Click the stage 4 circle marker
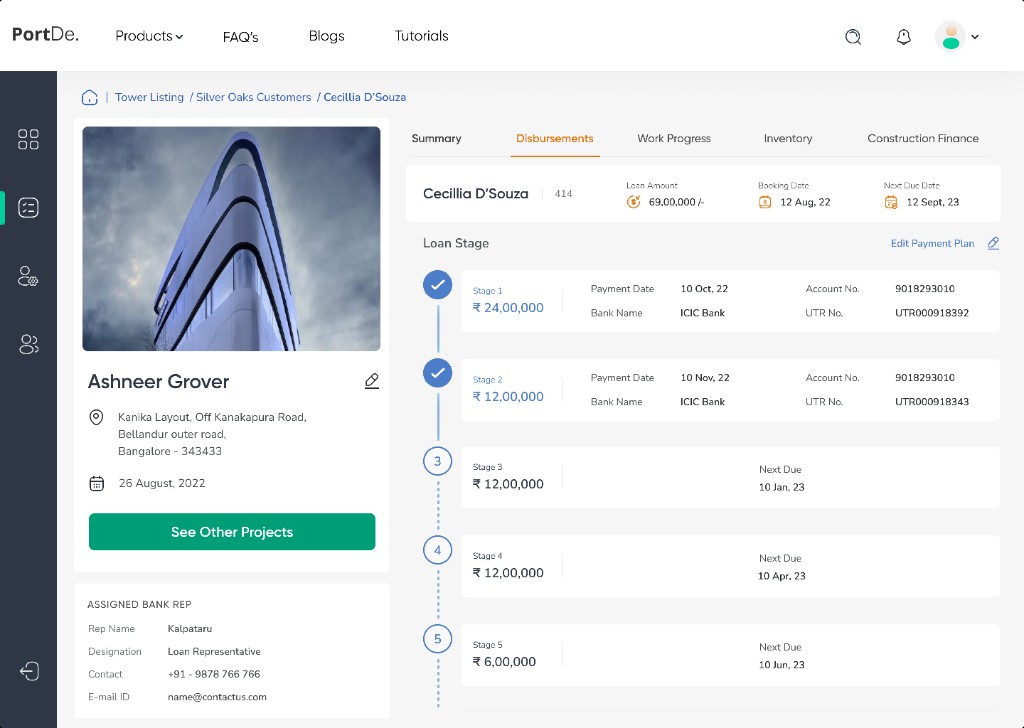 tap(438, 550)
